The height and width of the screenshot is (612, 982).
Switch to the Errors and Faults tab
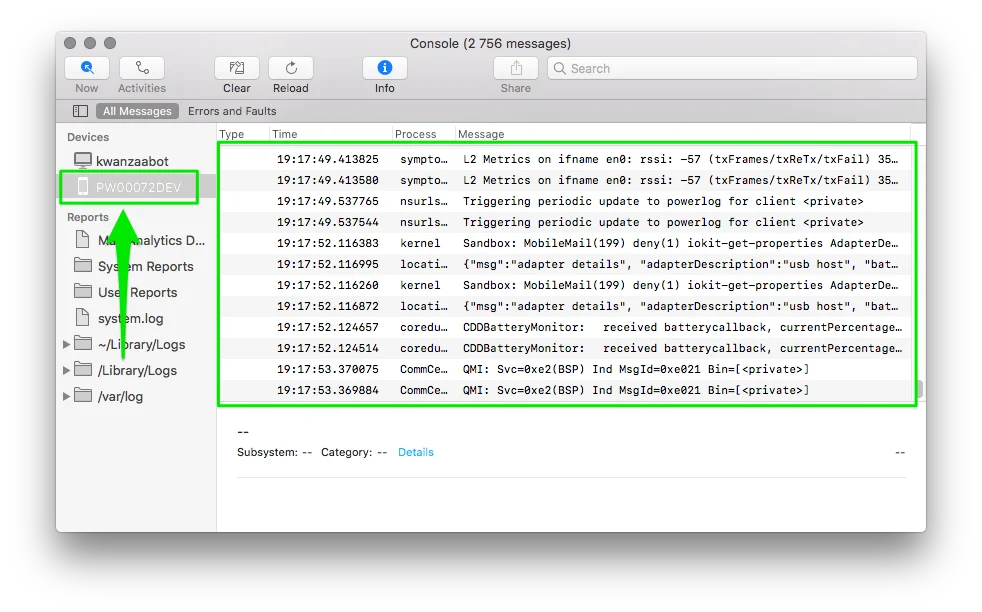[232, 111]
